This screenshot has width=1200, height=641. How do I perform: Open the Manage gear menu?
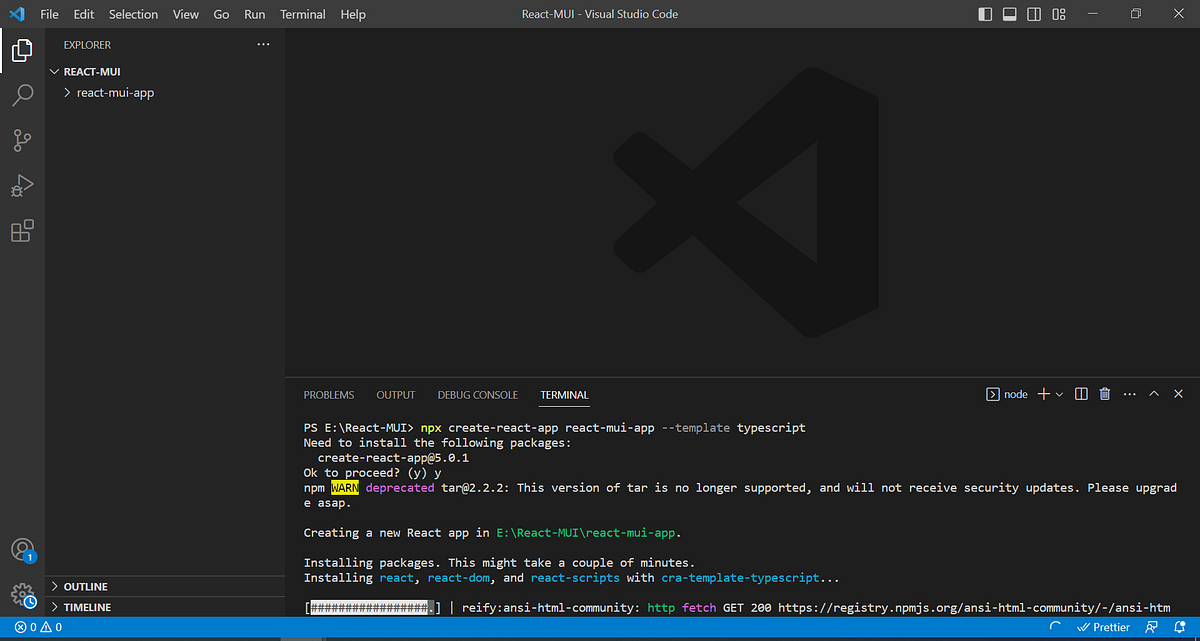pyautogui.click(x=22, y=595)
